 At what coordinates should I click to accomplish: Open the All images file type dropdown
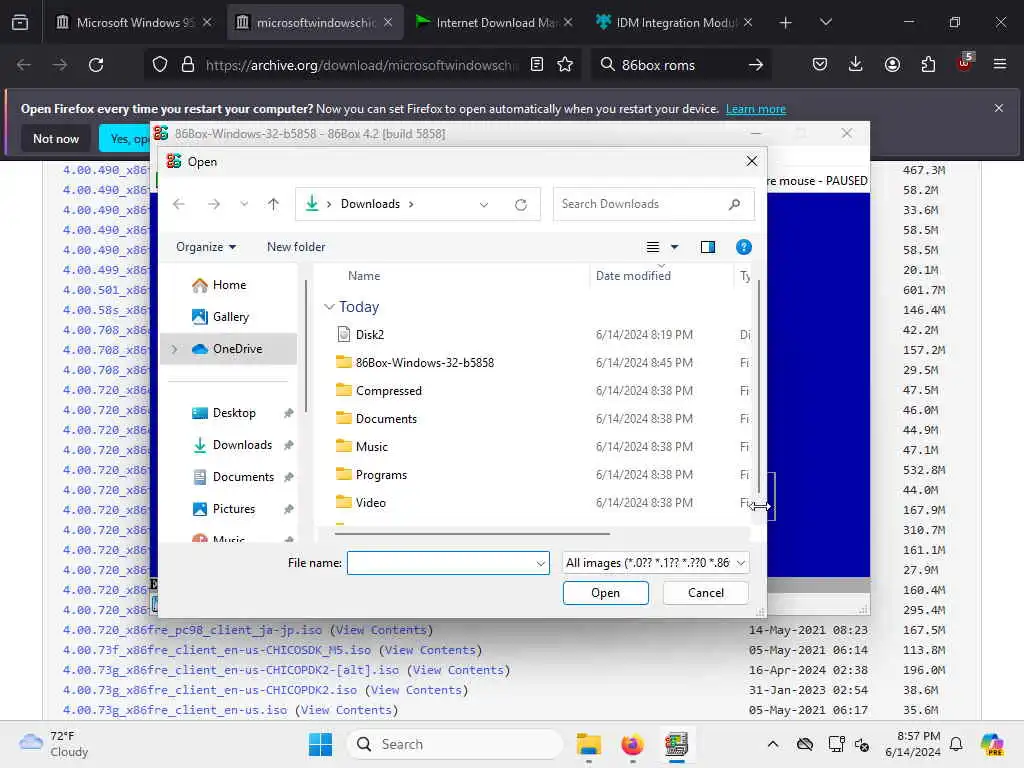[655, 563]
